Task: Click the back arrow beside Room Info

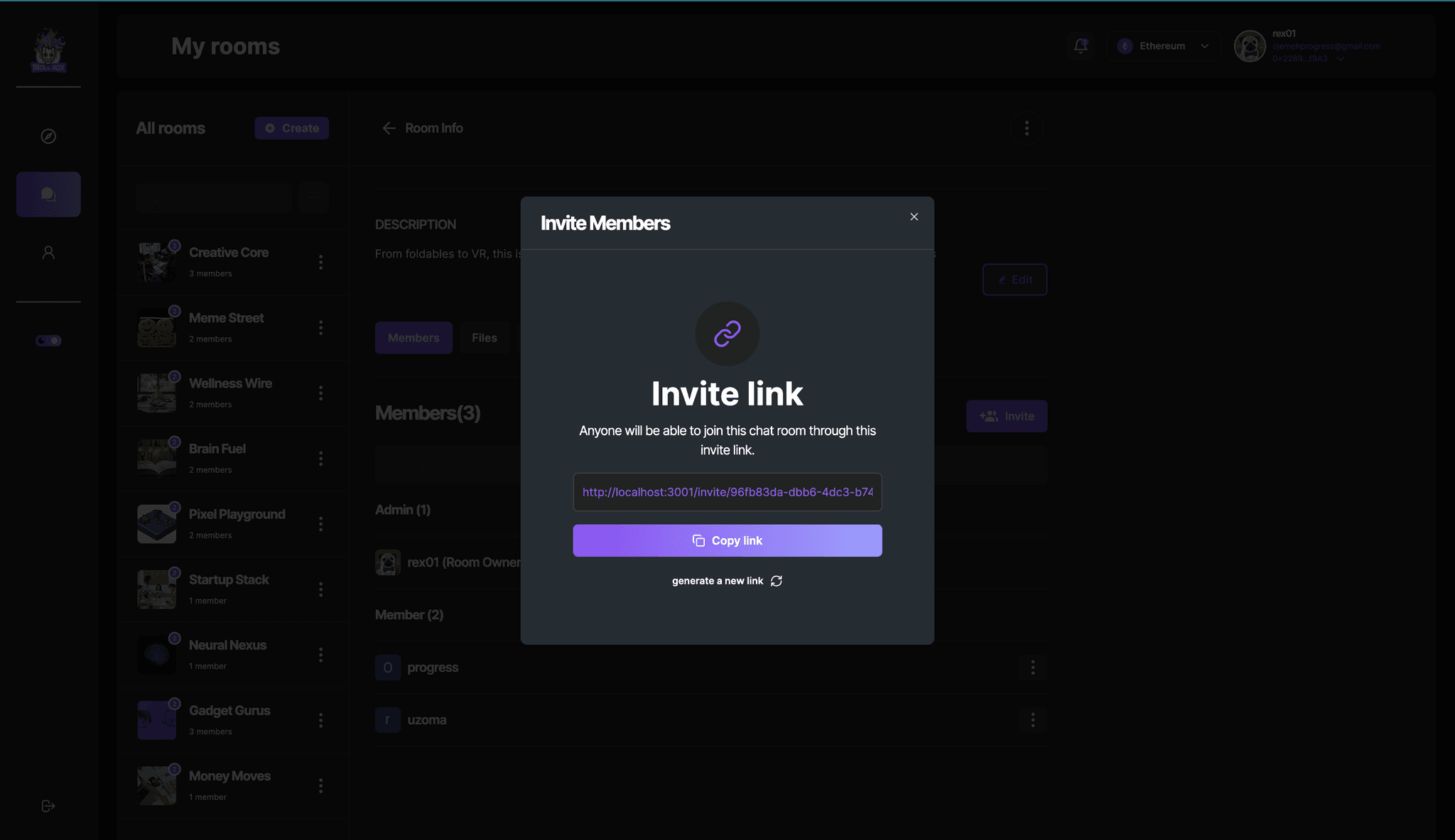Action: (389, 129)
